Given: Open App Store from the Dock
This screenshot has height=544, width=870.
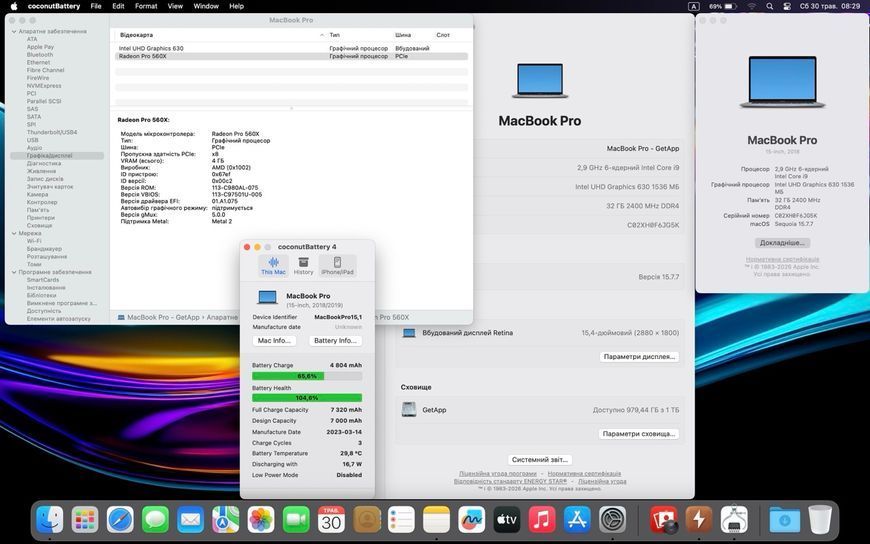Looking at the screenshot, I should point(578,520).
